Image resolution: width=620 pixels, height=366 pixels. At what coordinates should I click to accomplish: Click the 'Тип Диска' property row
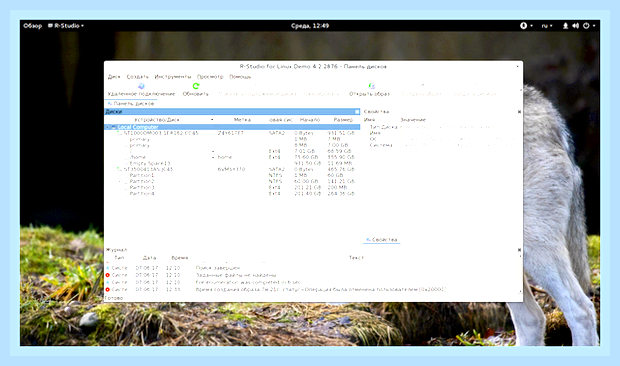pyautogui.click(x=442, y=127)
